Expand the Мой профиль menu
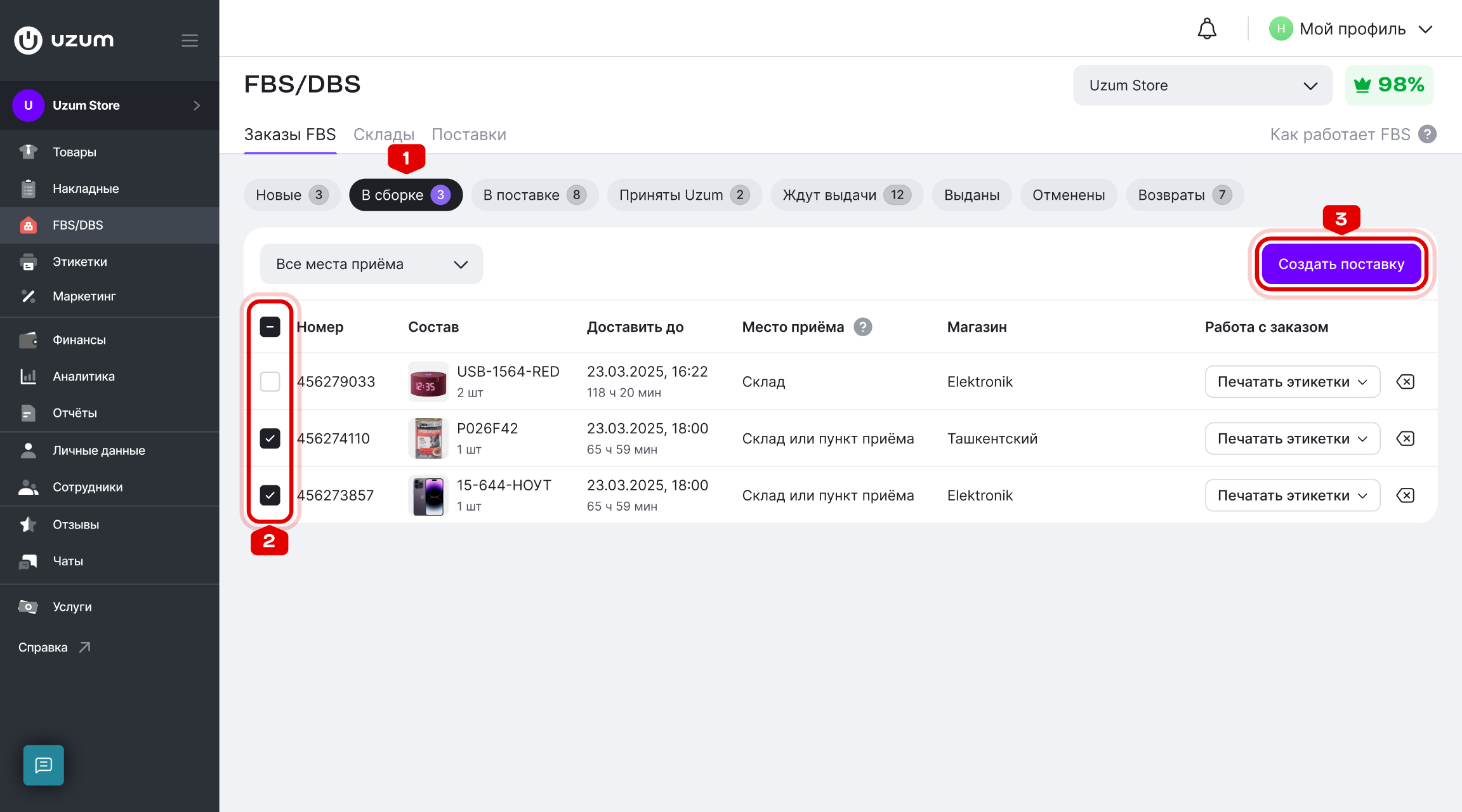The height and width of the screenshot is (812, 1462). (x=1351, y=29)
